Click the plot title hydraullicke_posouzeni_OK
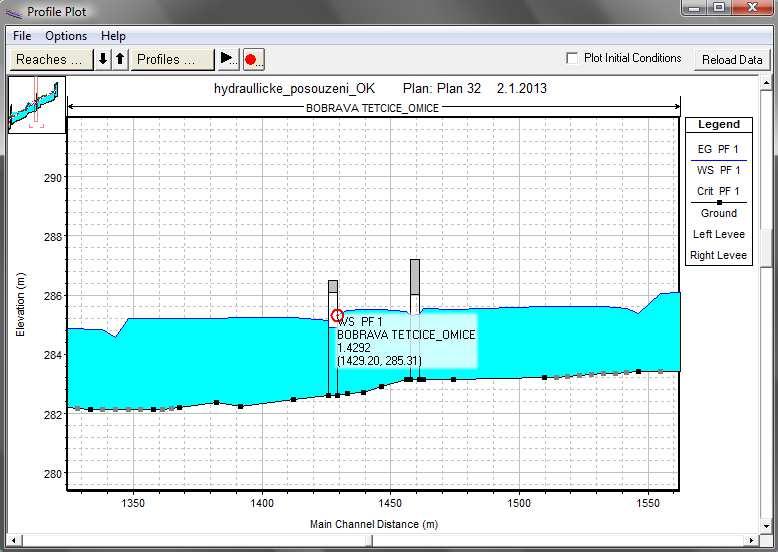The width and height of the screenshot is (778, 552). tap(294, 89)
